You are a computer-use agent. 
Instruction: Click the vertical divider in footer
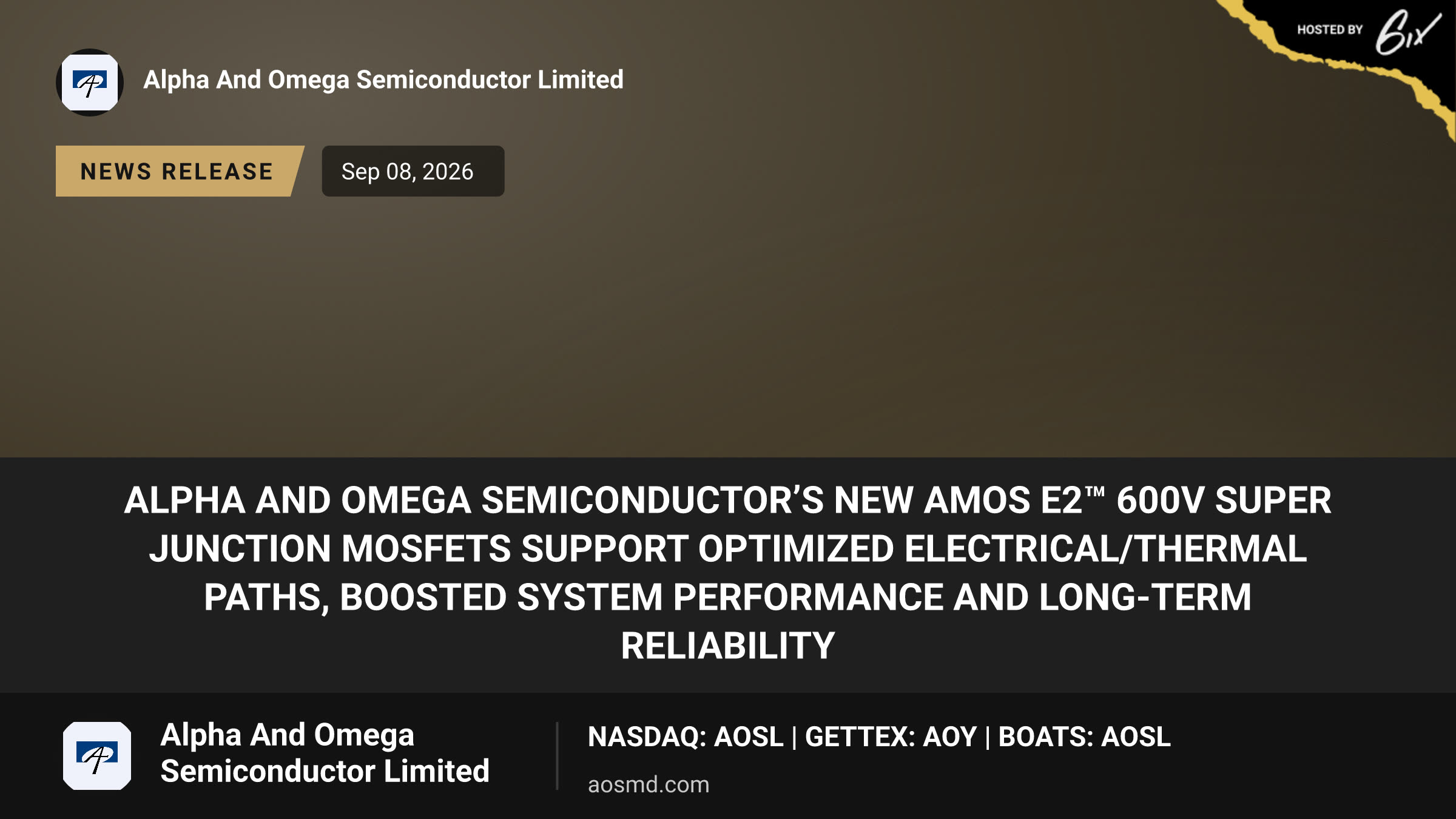coord(557,756)
